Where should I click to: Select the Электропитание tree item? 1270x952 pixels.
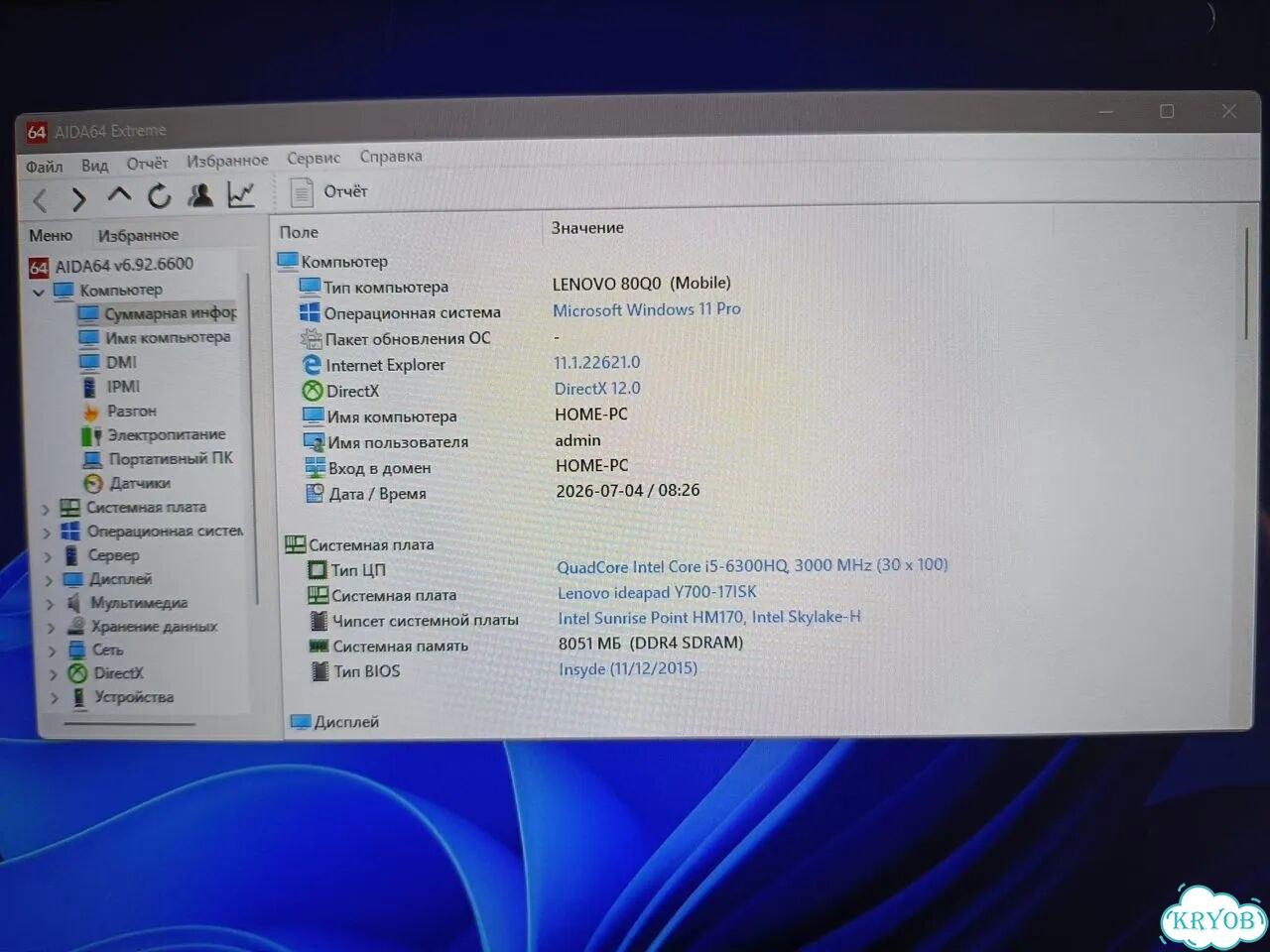pyautogui.click(x=154, y=435)
